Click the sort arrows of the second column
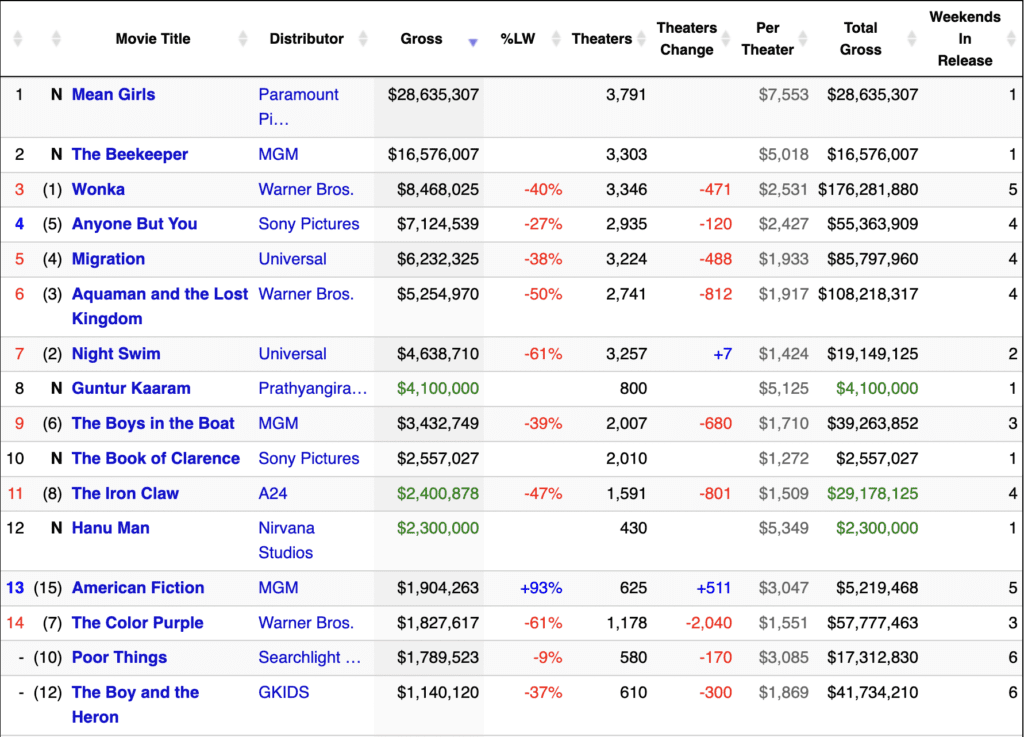The image size is (1024, 737). pos(56,39)
